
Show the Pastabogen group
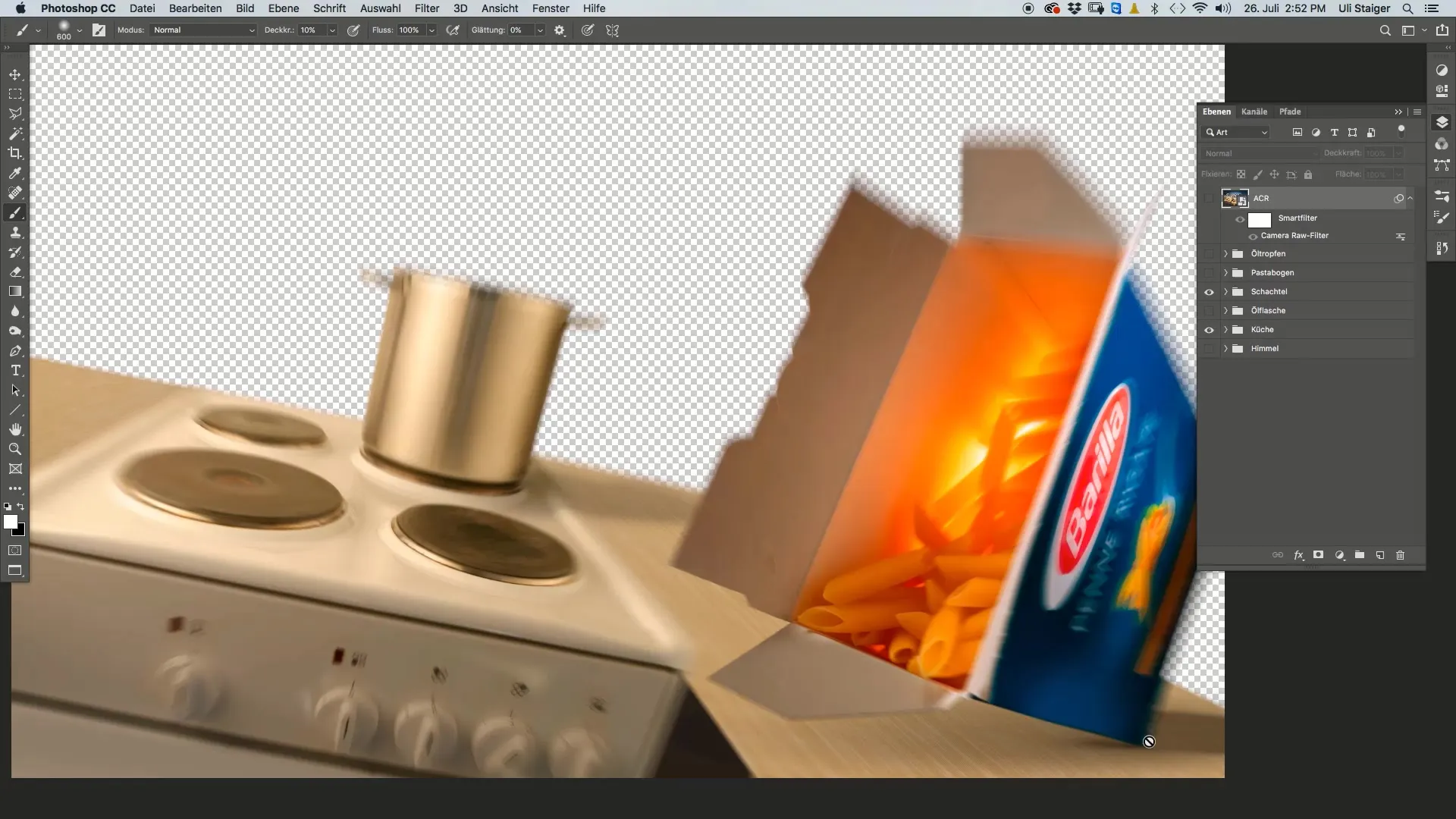[x=1209, y=273]
